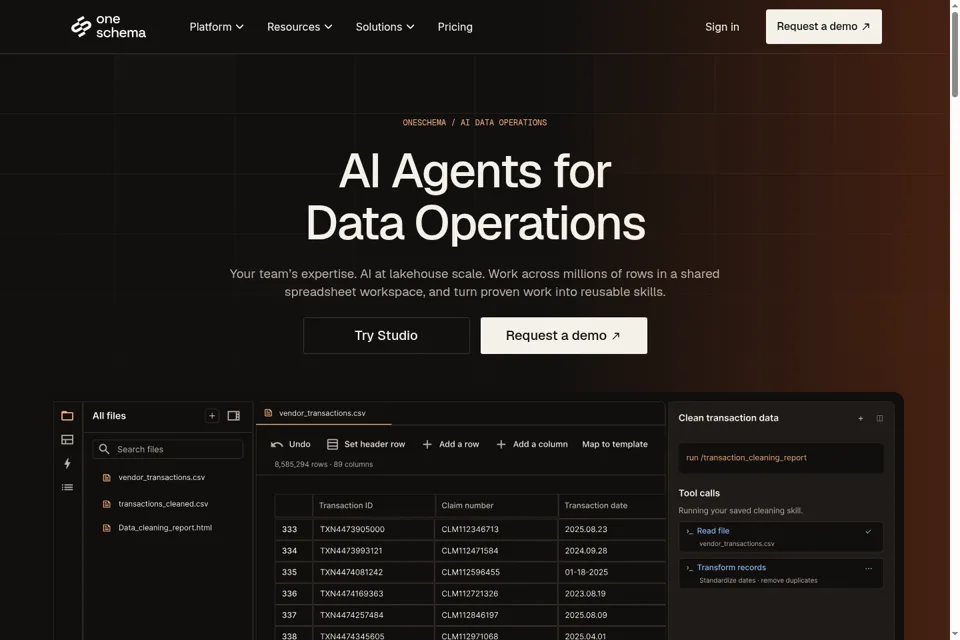Select the vendor_transactions.csv tab
Viewport: 960px width, 640px height.
coord(323,413)
